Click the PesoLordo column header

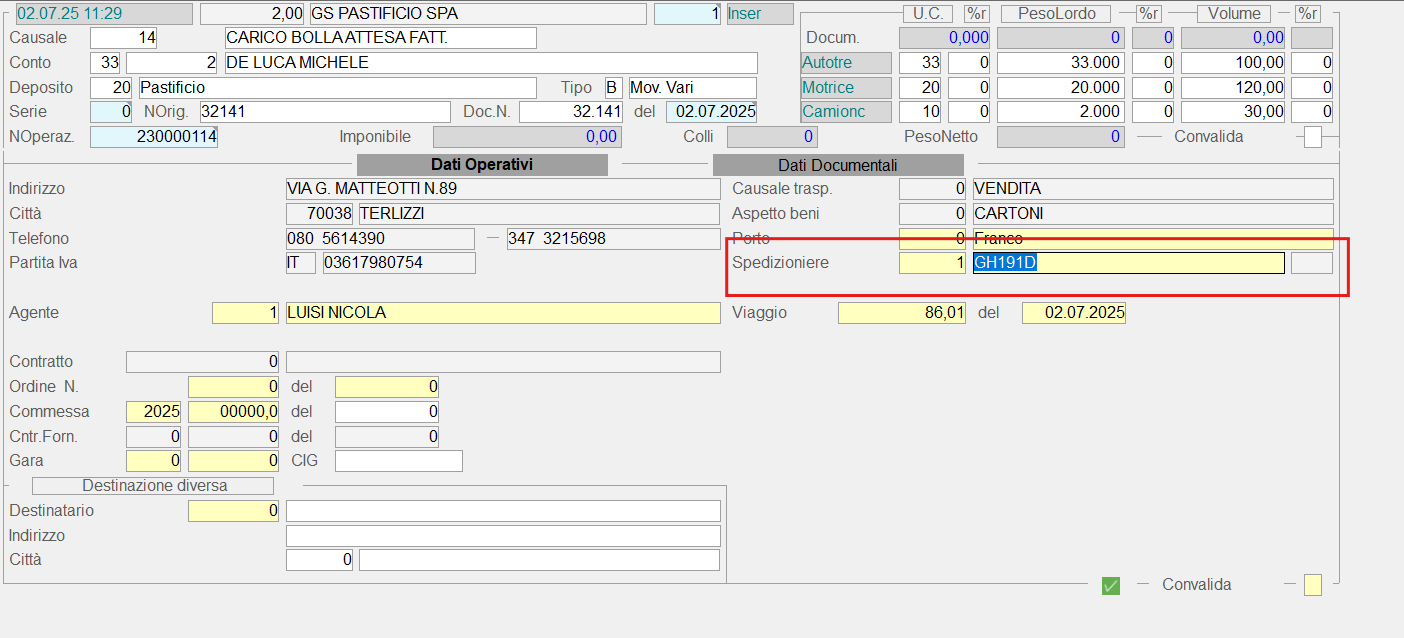pyautogui.click(x=1055, y=14)
